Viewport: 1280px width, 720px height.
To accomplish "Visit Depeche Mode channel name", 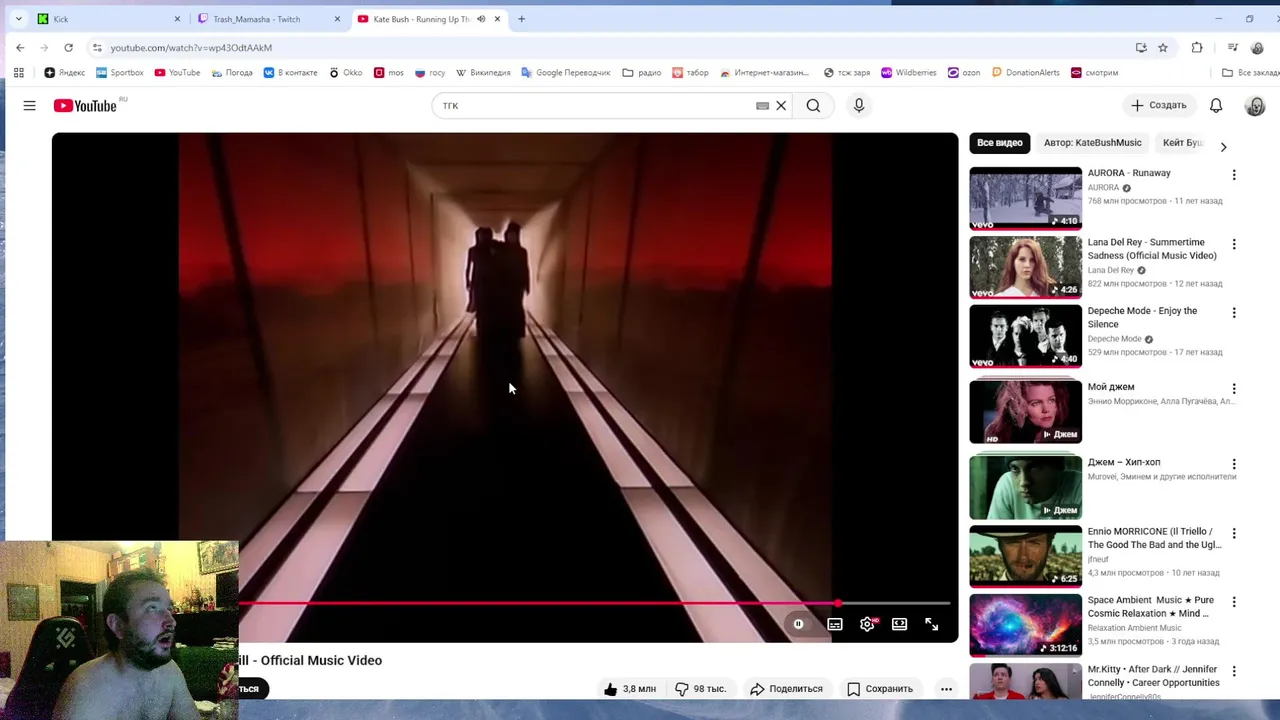I will (1114, 339).
